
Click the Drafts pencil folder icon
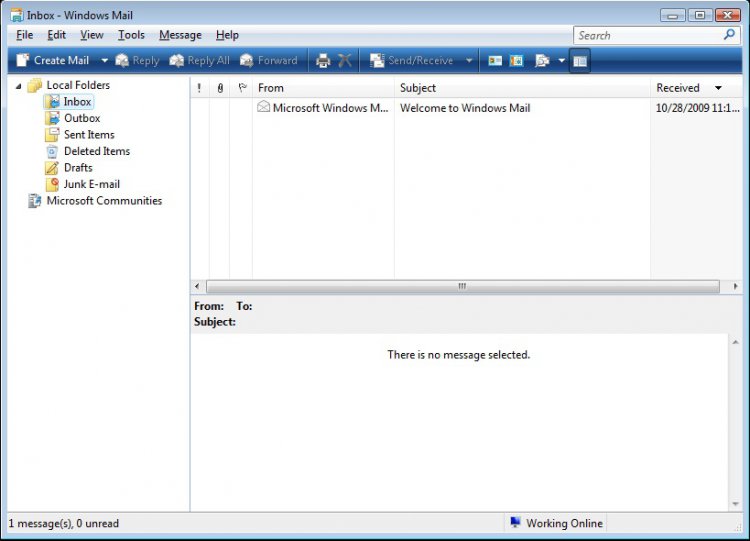pos(52,168)
